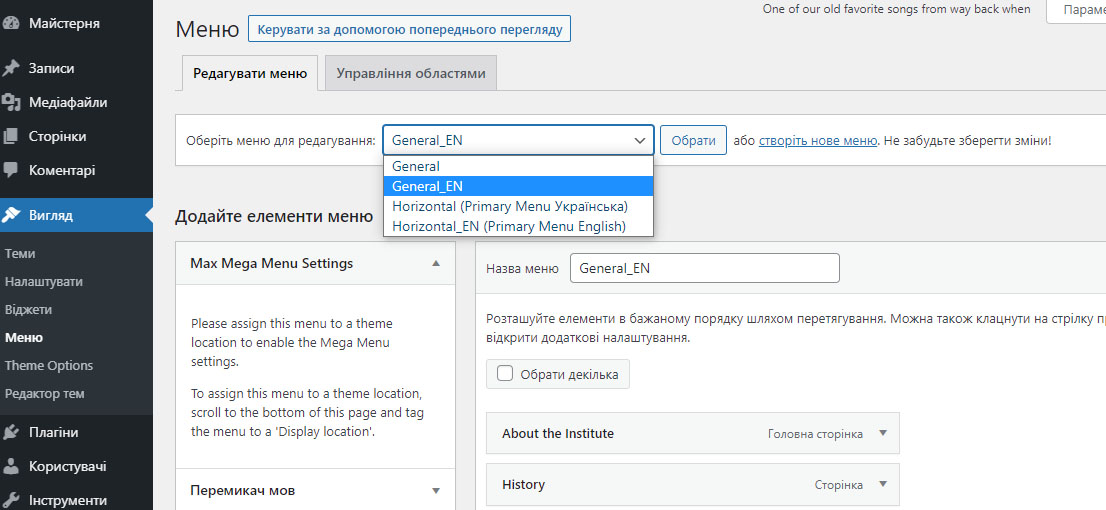Screen dimensions: 1106x510
Task: Click the Коментарі speech bubble icon
Action: (x=11, y=170)
